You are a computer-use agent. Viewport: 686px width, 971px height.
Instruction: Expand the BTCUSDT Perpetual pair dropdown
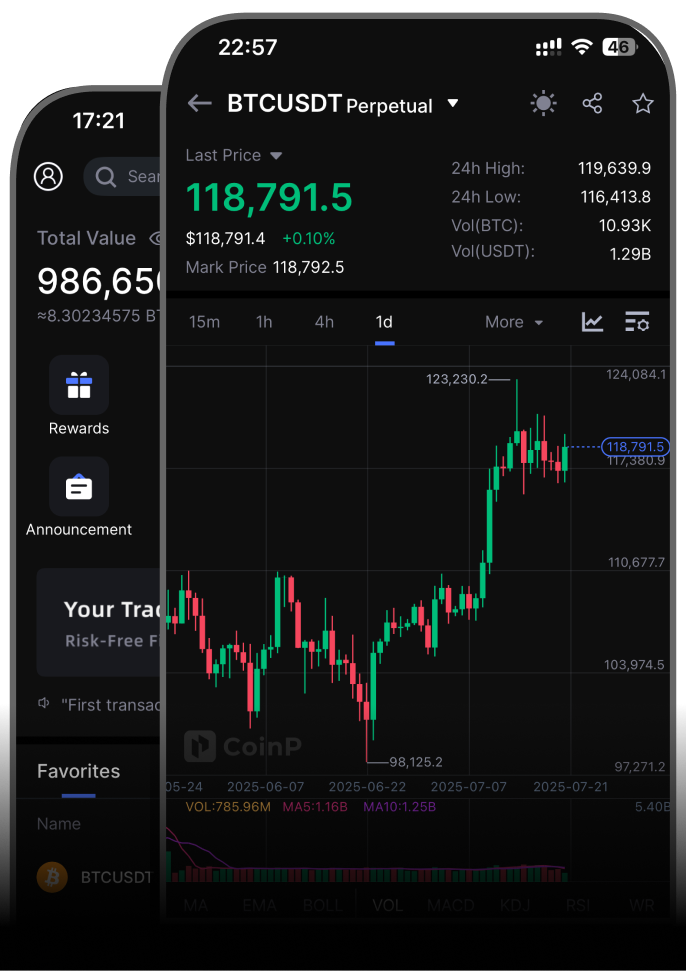coord(453,103)
